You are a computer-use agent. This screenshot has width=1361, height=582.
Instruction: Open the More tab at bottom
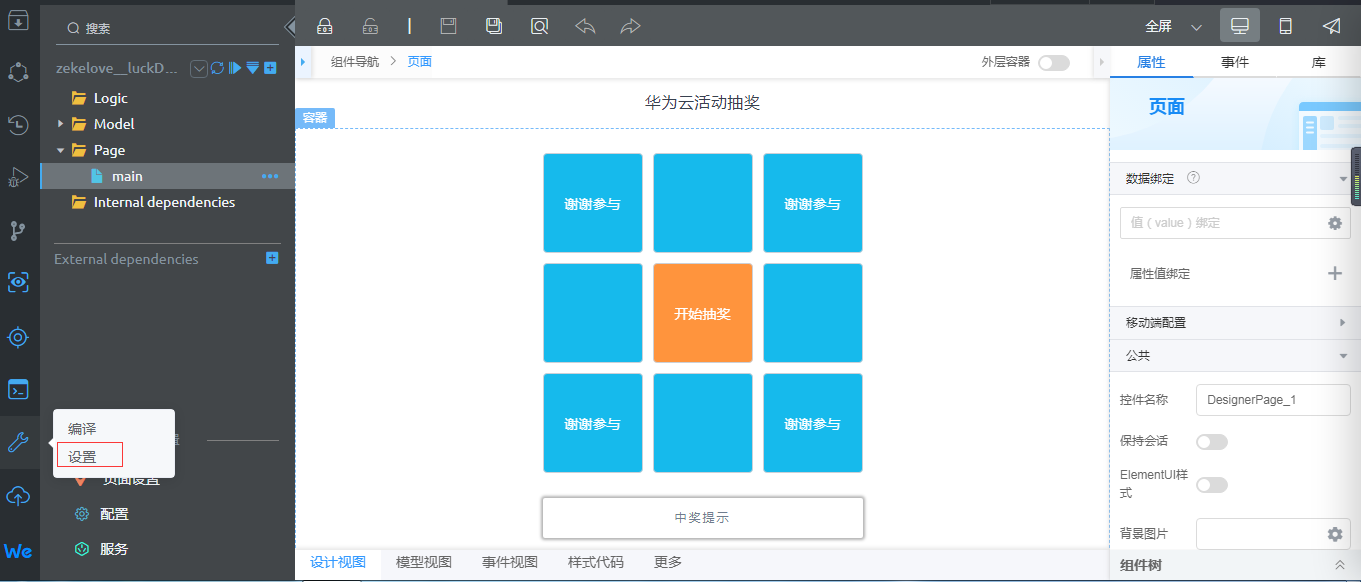click(x=668, y=562)
